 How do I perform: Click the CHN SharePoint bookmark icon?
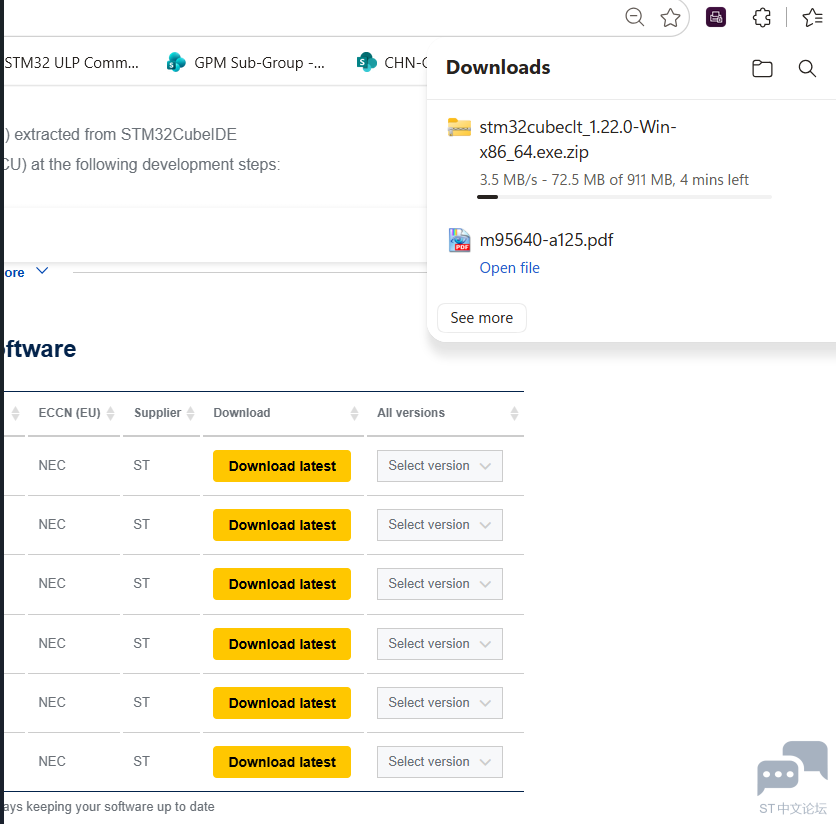click(x=366, y=62)
